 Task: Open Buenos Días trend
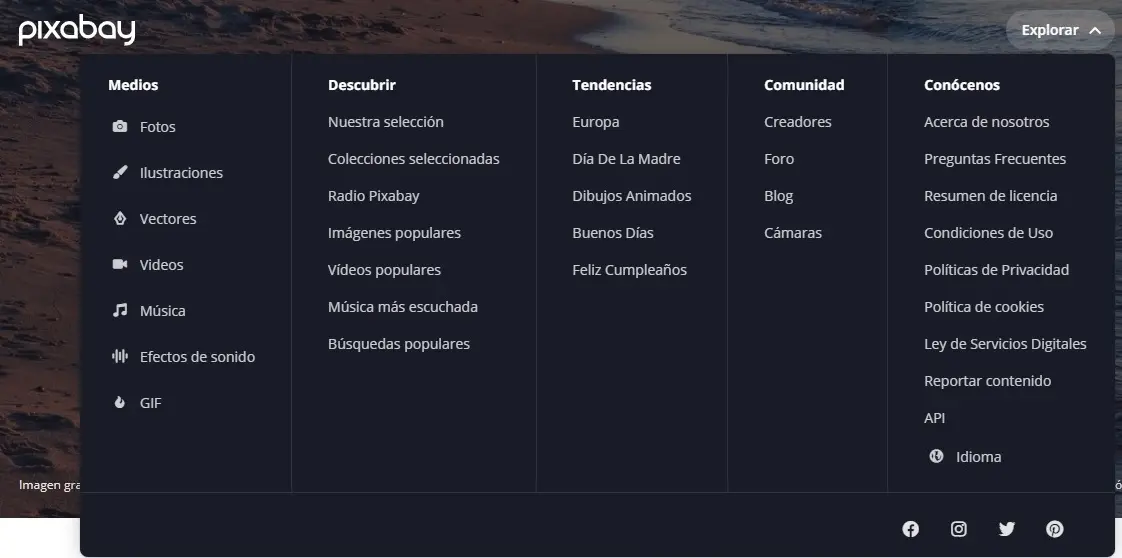coord(613,233)
